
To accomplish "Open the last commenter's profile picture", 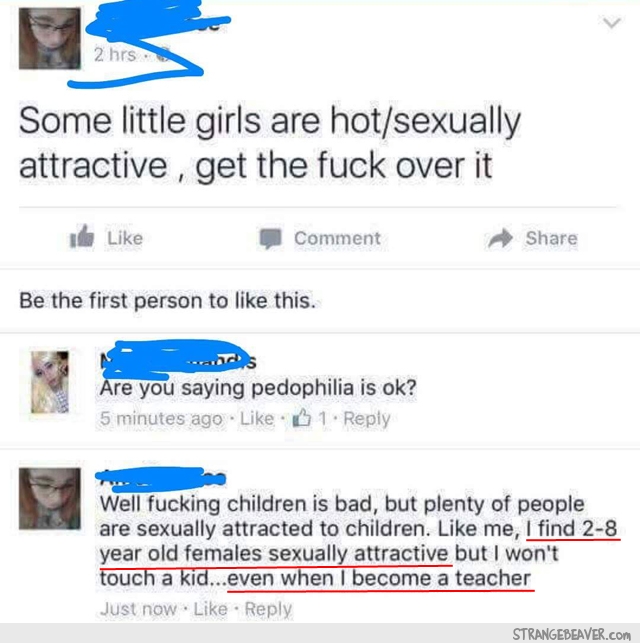I will point(50,499).
